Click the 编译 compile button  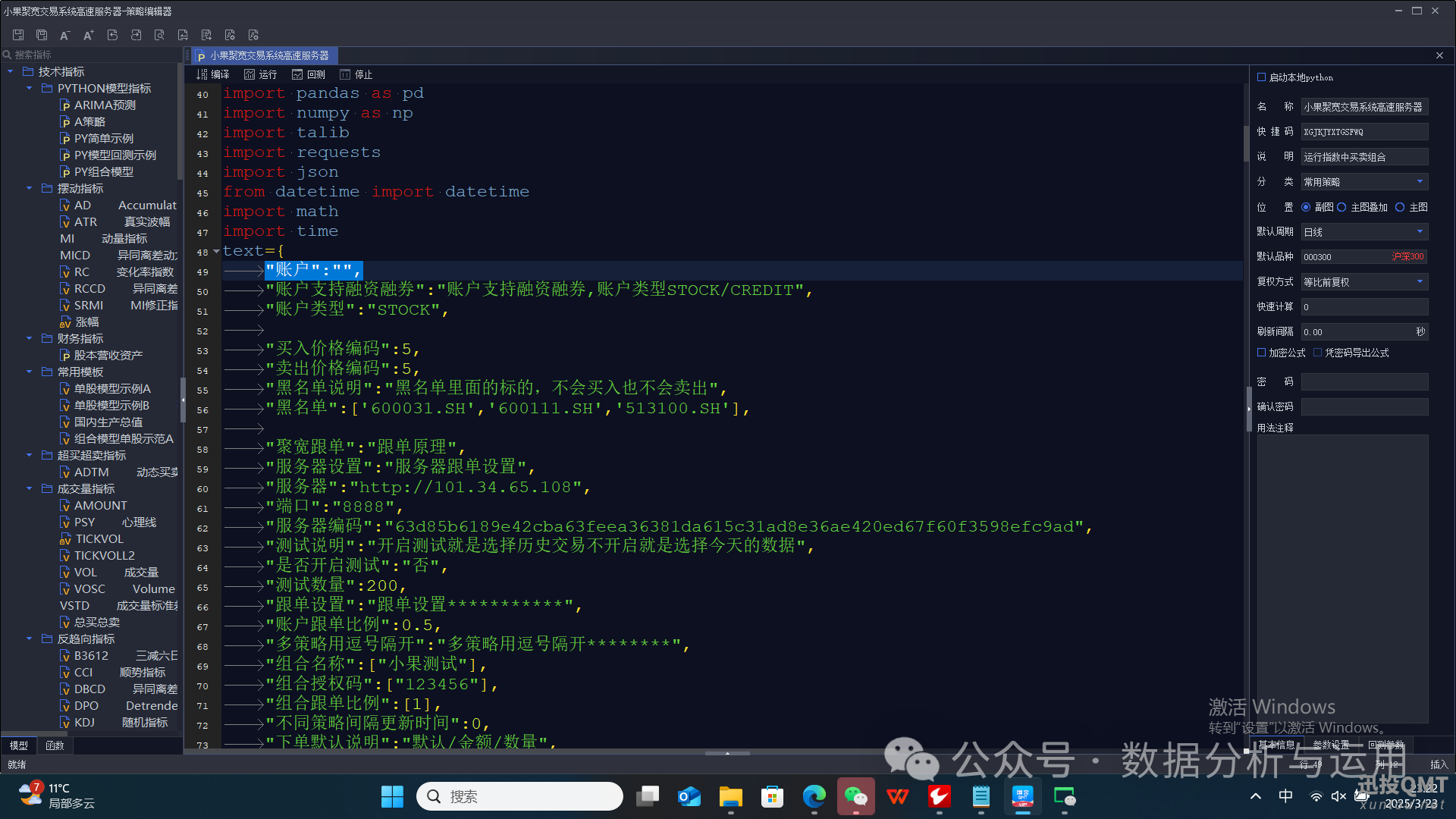click(212, 74)
